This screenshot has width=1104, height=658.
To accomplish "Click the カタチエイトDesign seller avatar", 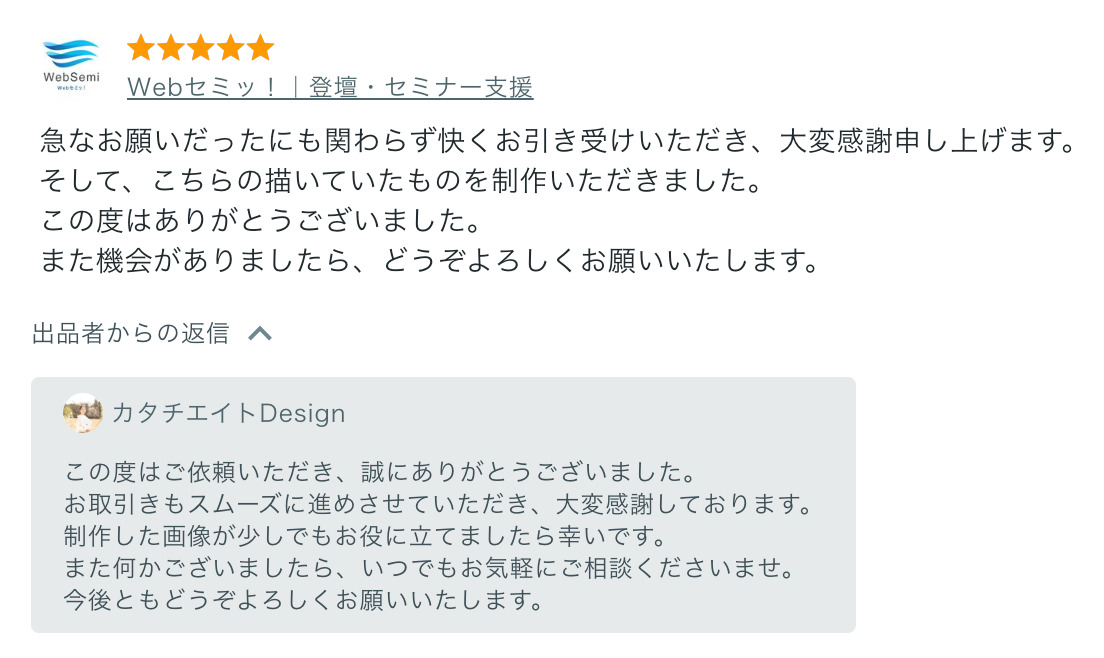I will coord(83,413).
